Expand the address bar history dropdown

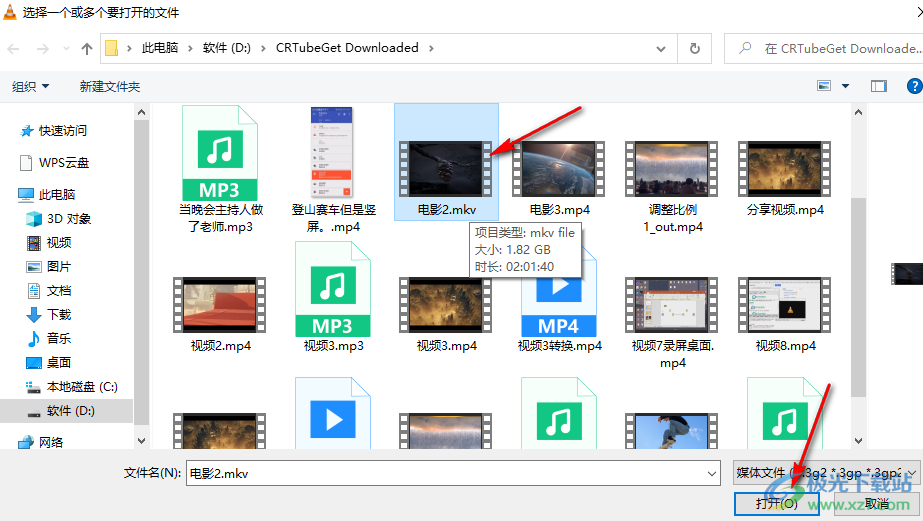coord(661,49)
